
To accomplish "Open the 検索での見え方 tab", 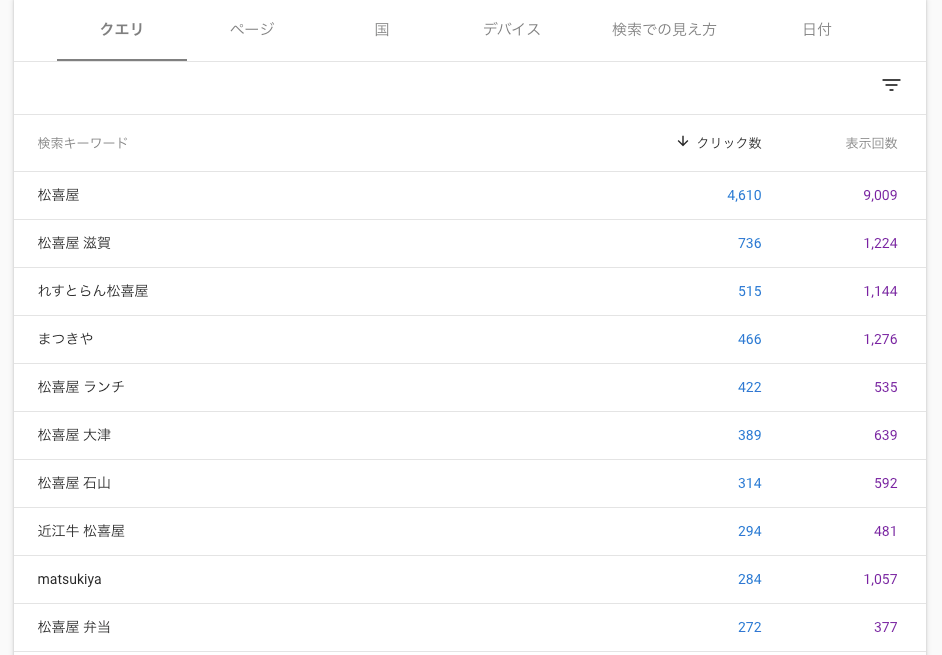I will click(x=664, y=30).
